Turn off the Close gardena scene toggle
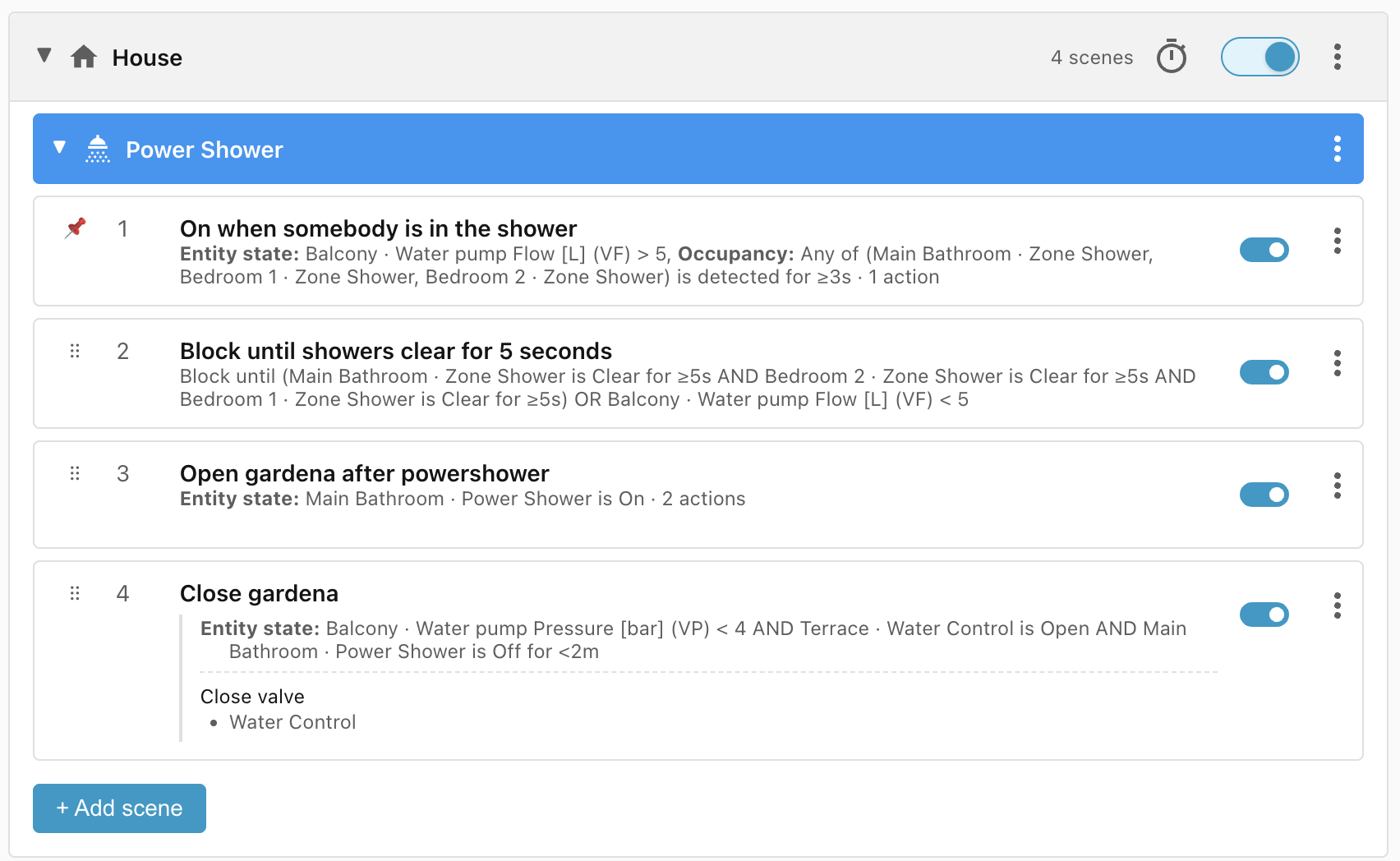This screenshot has height=861, width=1400. (x=1264, y=615)
